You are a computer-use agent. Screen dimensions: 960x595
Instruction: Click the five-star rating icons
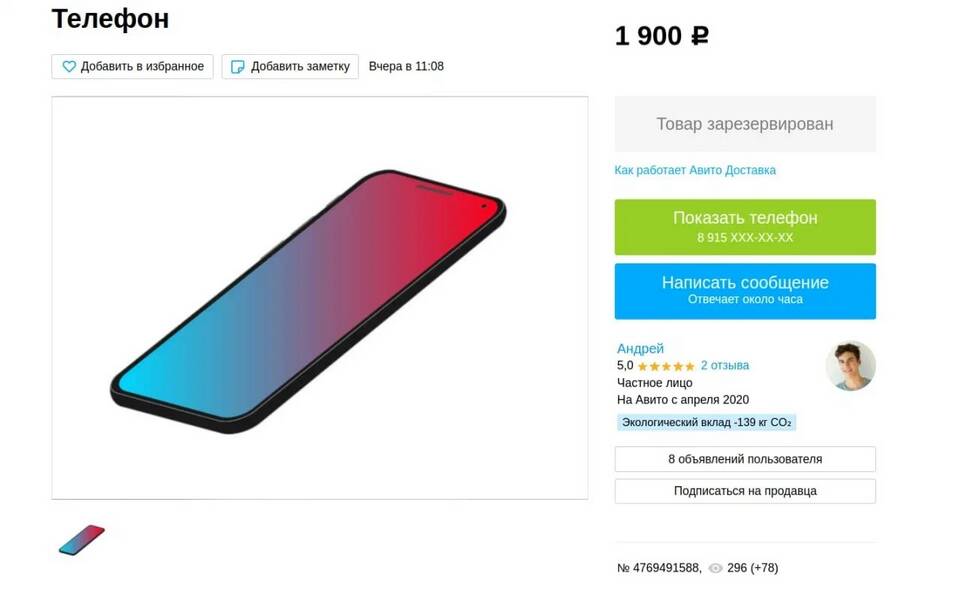pyautogui.click(x=666, y=366)
